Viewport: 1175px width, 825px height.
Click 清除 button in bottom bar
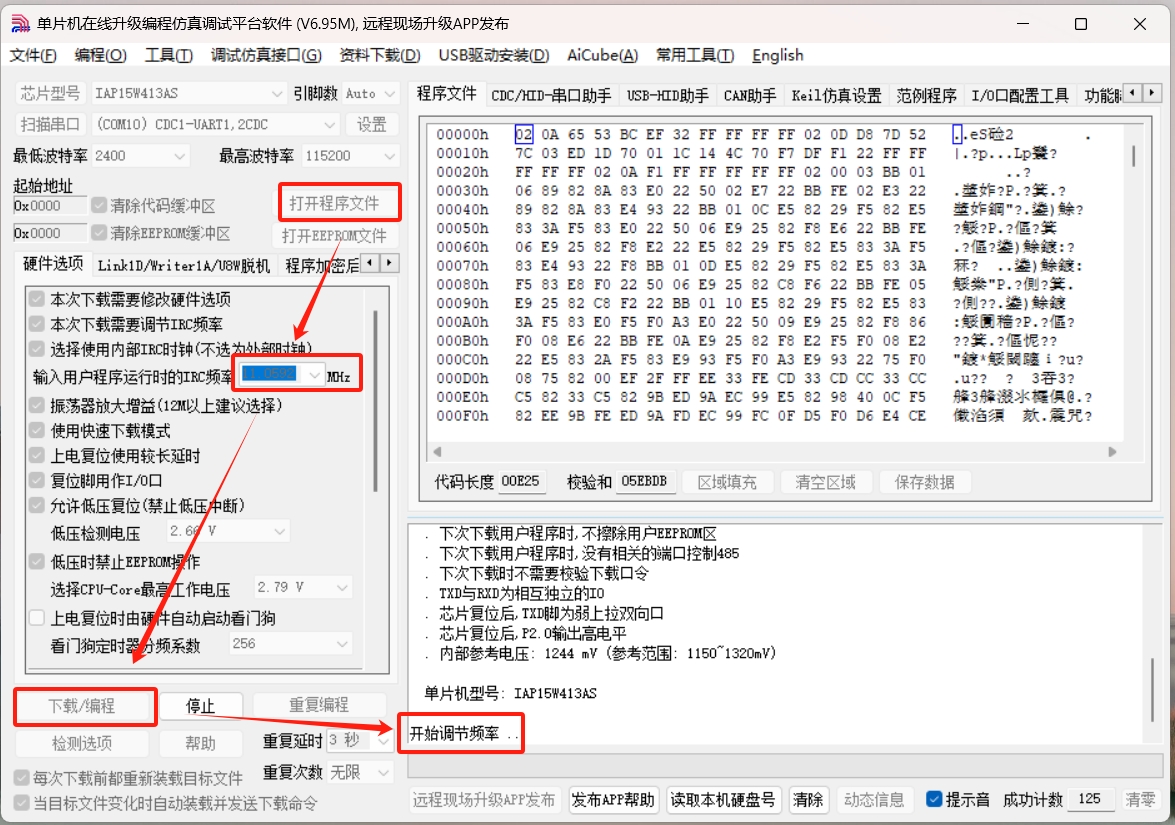pyautogui.click(x=808, y=800)
